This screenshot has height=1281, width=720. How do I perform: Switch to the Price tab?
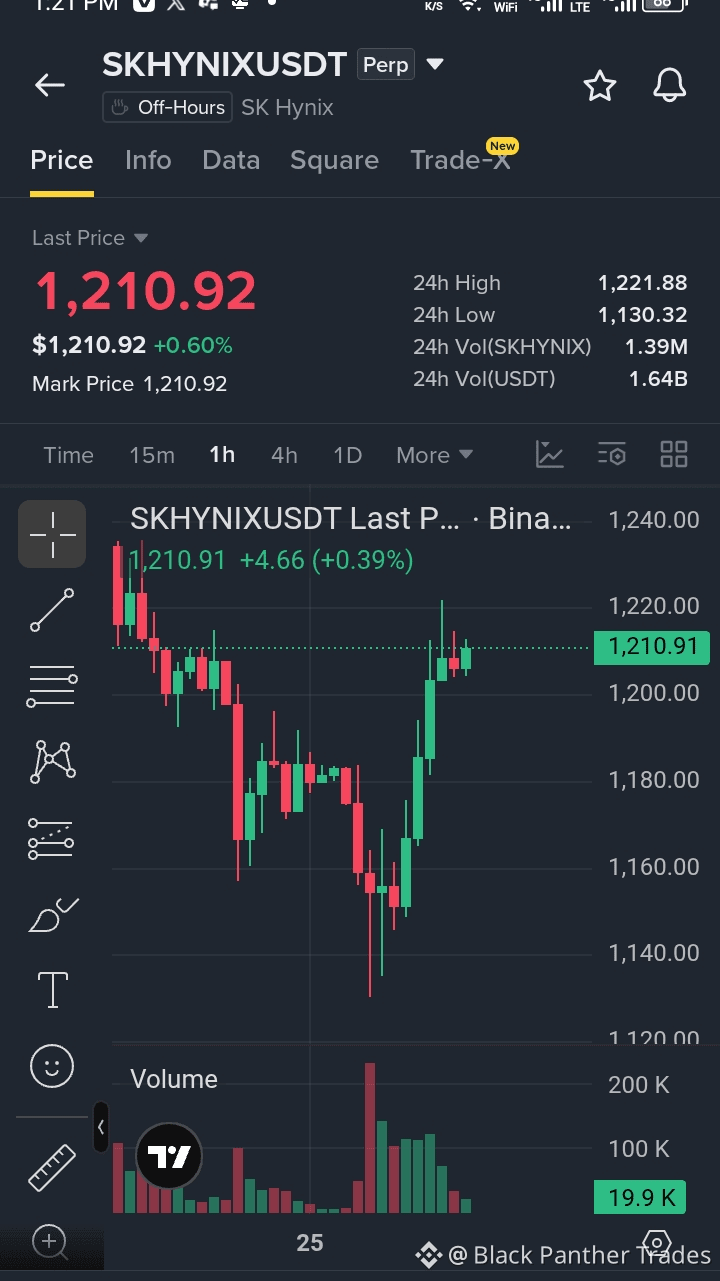pos(62,160)
